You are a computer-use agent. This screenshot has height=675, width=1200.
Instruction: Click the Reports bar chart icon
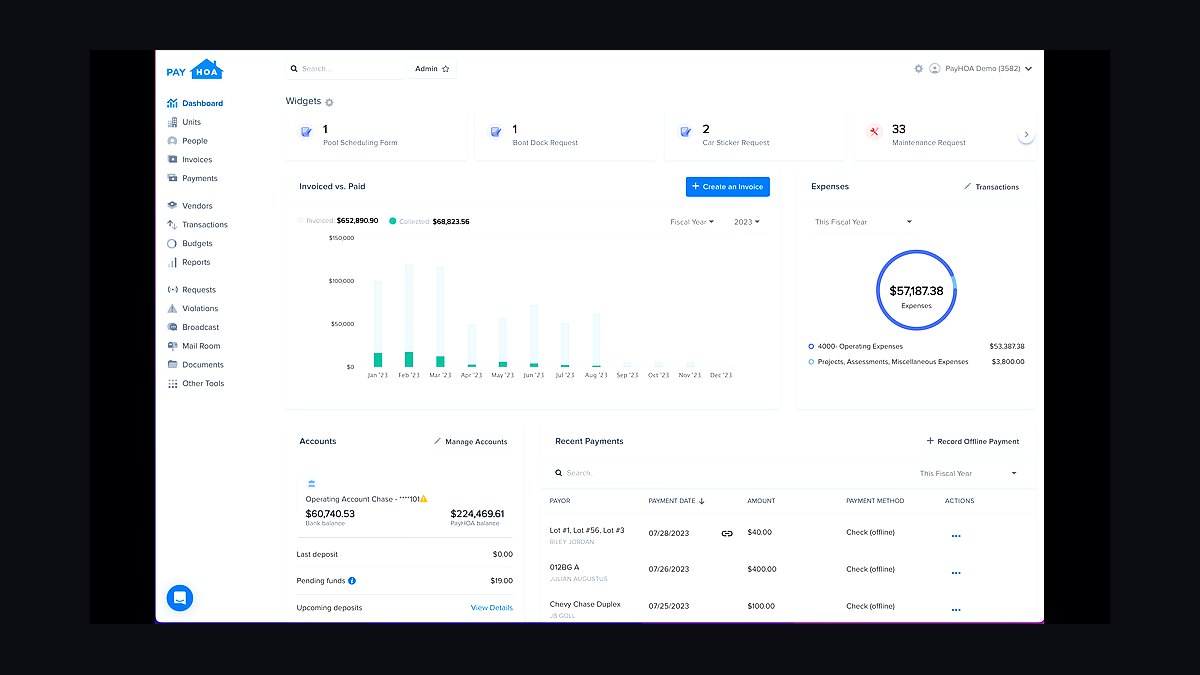point(172,262)
